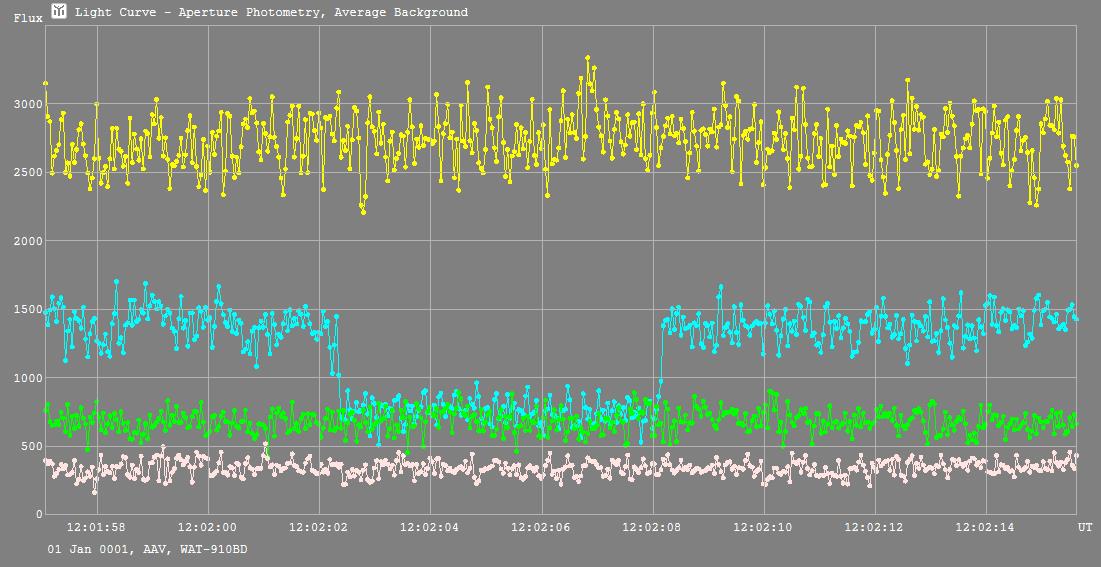
Task: Click the 12:02:02 time label
Action: [319, 527]
